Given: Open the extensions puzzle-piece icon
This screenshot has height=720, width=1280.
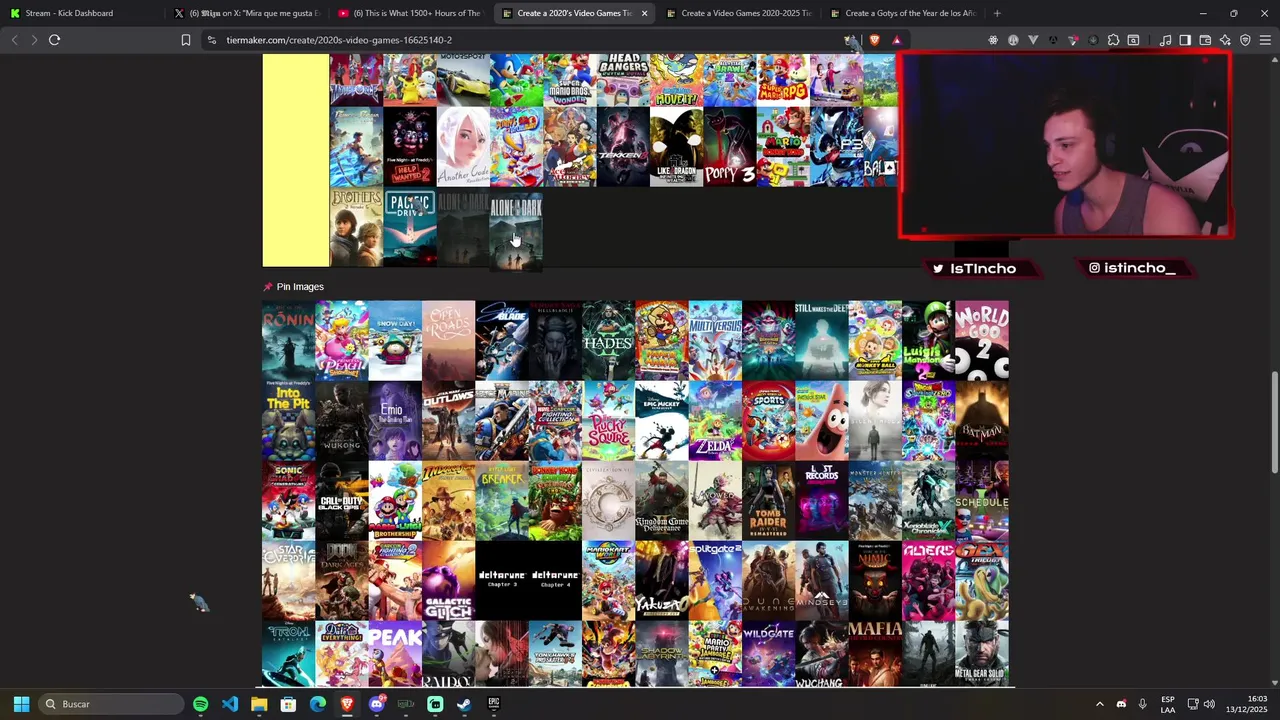Looking at the screenshot, I should [1113, 40].
